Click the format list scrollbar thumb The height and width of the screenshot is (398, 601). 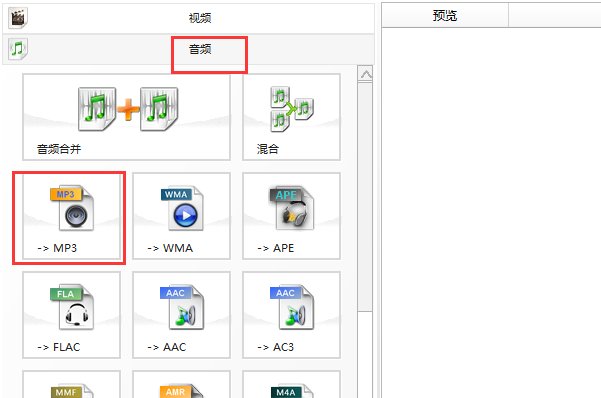tap(365, 197)
